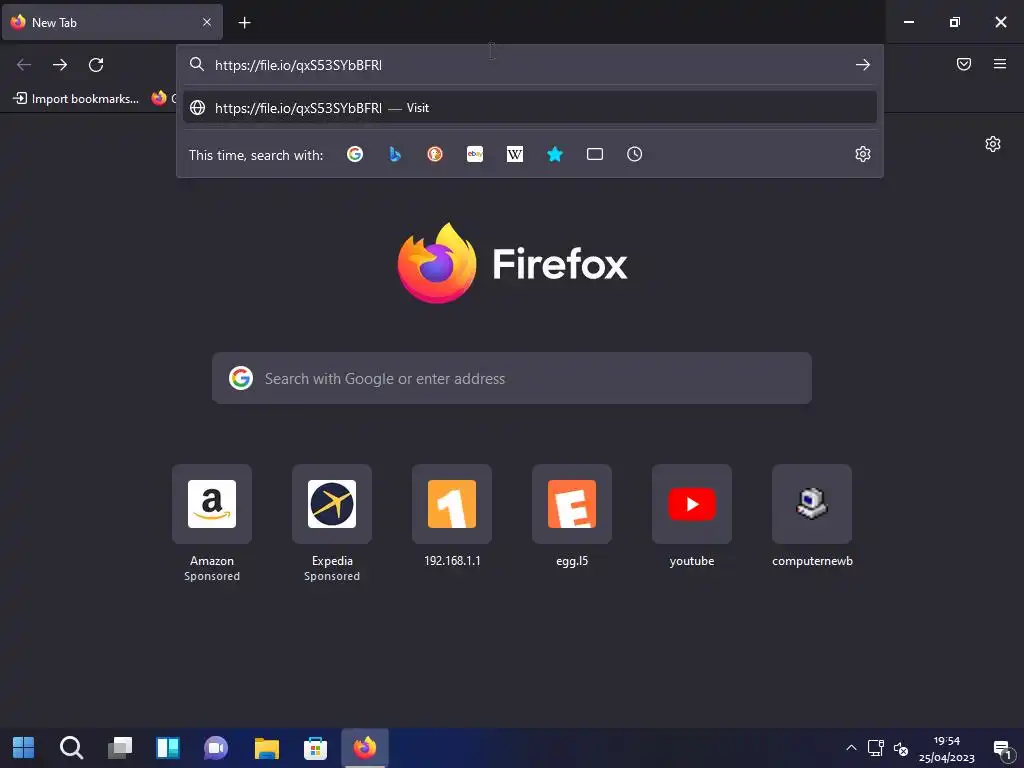Click Import bookmarks in bookmarks toolbar

(x=76, y=99)
